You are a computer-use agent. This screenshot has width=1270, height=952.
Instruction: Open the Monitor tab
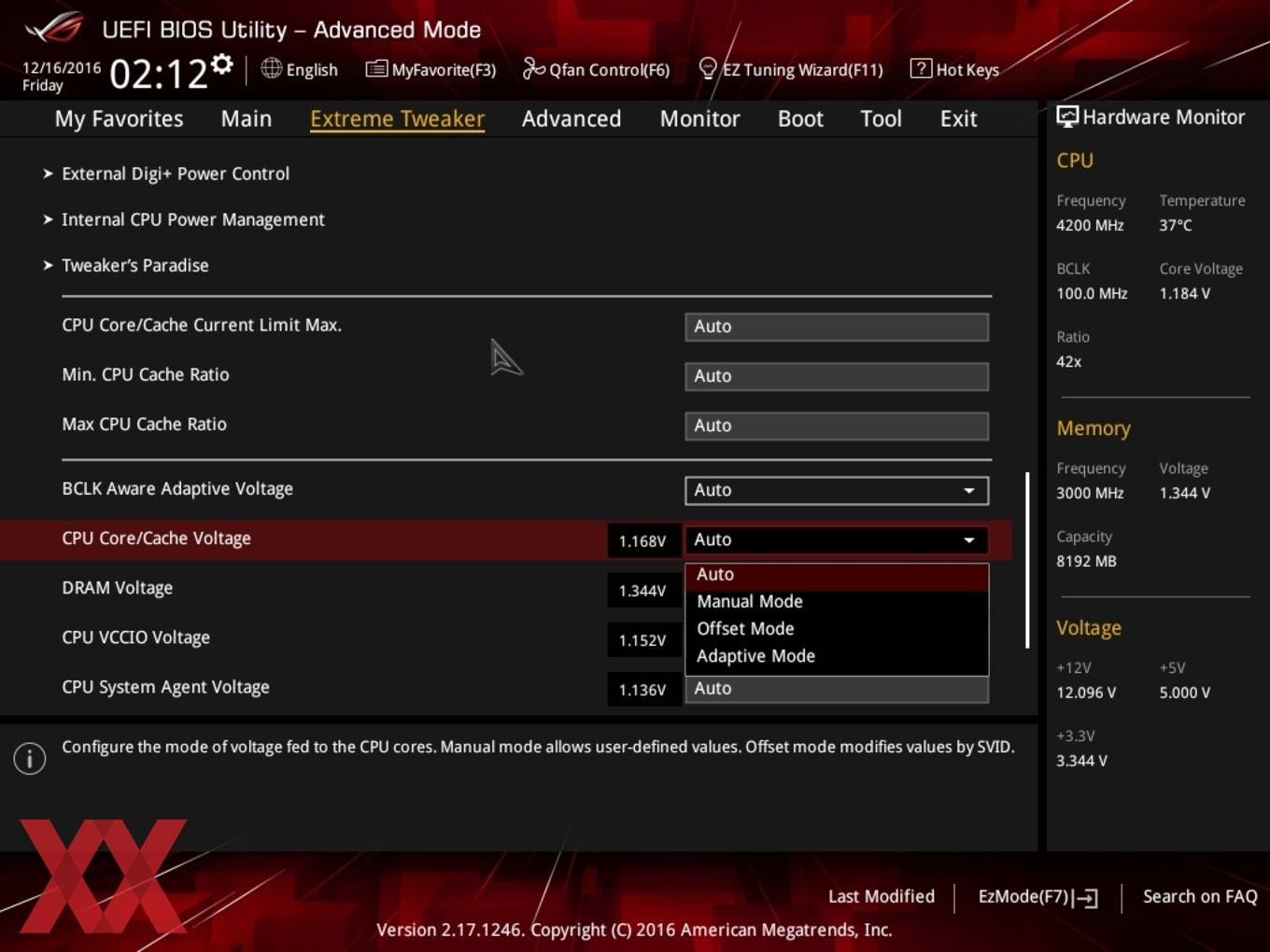(x=700, y=119)
